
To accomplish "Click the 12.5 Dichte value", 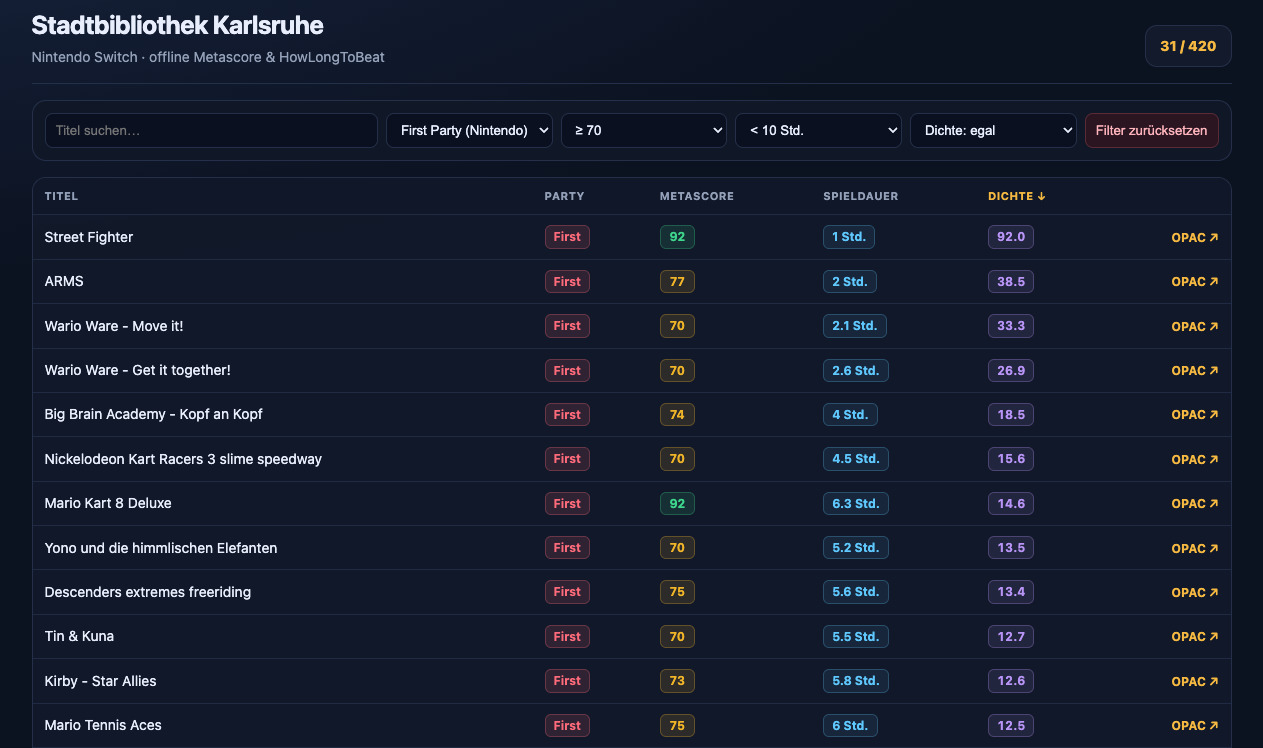I will [x=1011, y=725].
